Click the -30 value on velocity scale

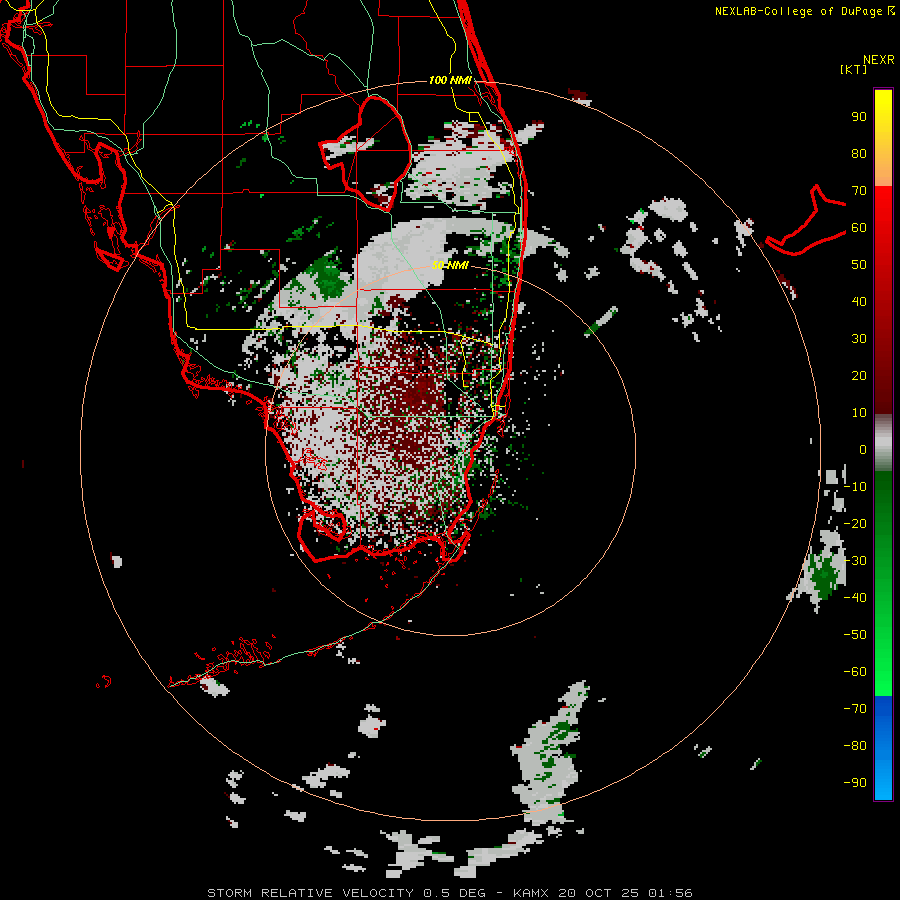(x=855, y=561)
